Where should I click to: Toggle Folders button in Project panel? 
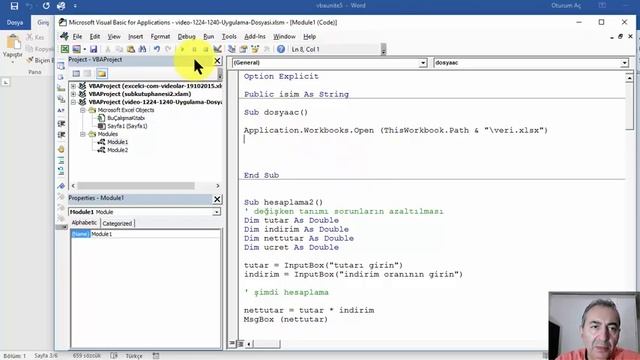(102, 73)
